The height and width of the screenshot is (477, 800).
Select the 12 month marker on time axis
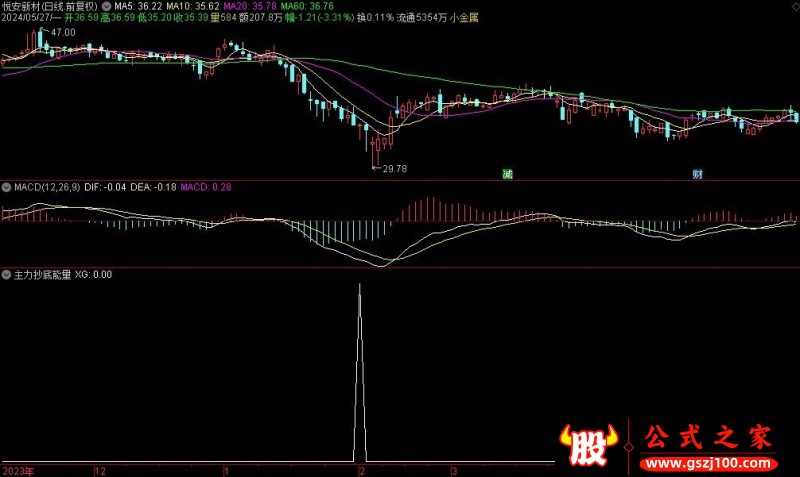(x=99, y=470)
